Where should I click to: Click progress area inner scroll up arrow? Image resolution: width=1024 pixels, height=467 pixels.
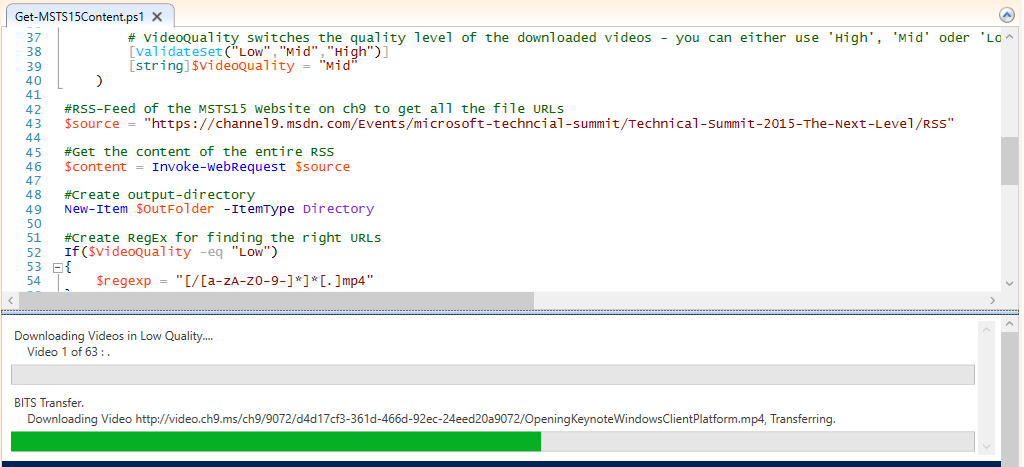coord(989,326)
